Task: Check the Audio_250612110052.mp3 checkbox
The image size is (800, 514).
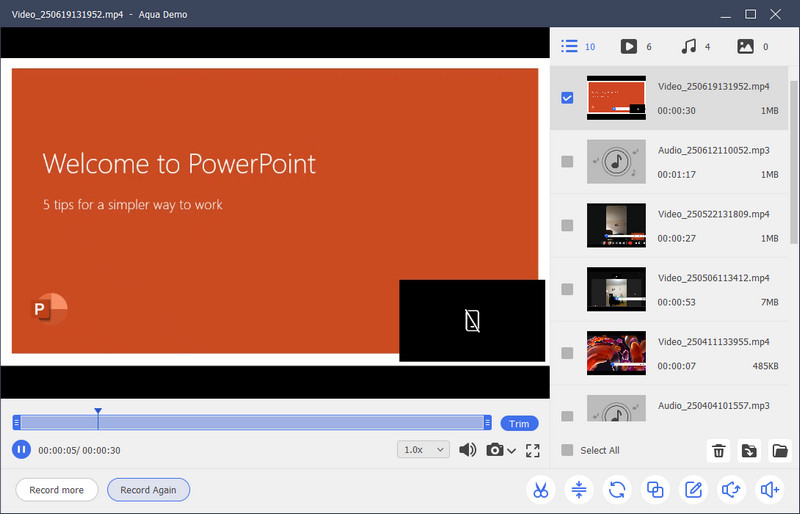Action: (567, 161)
